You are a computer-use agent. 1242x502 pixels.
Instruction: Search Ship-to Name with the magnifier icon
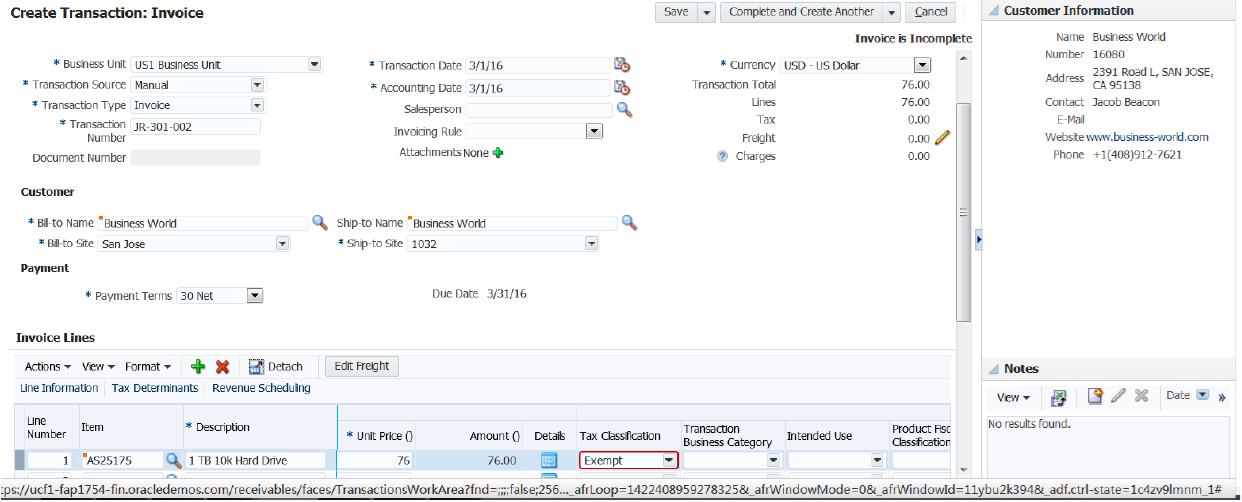tap(629, 222)
